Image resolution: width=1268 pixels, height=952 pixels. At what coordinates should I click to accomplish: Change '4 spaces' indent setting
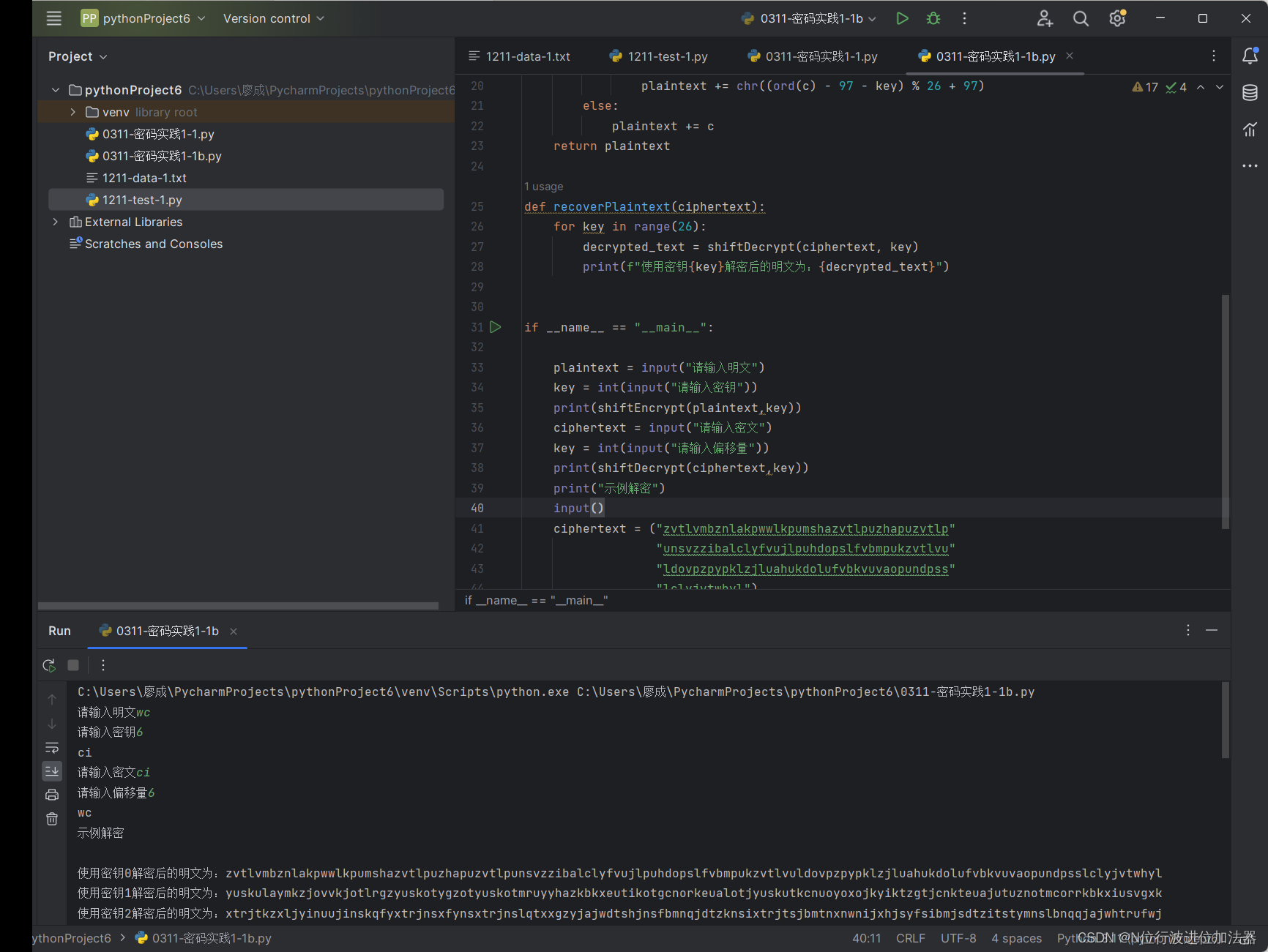pyautogui.click(x=1017, y=938)
